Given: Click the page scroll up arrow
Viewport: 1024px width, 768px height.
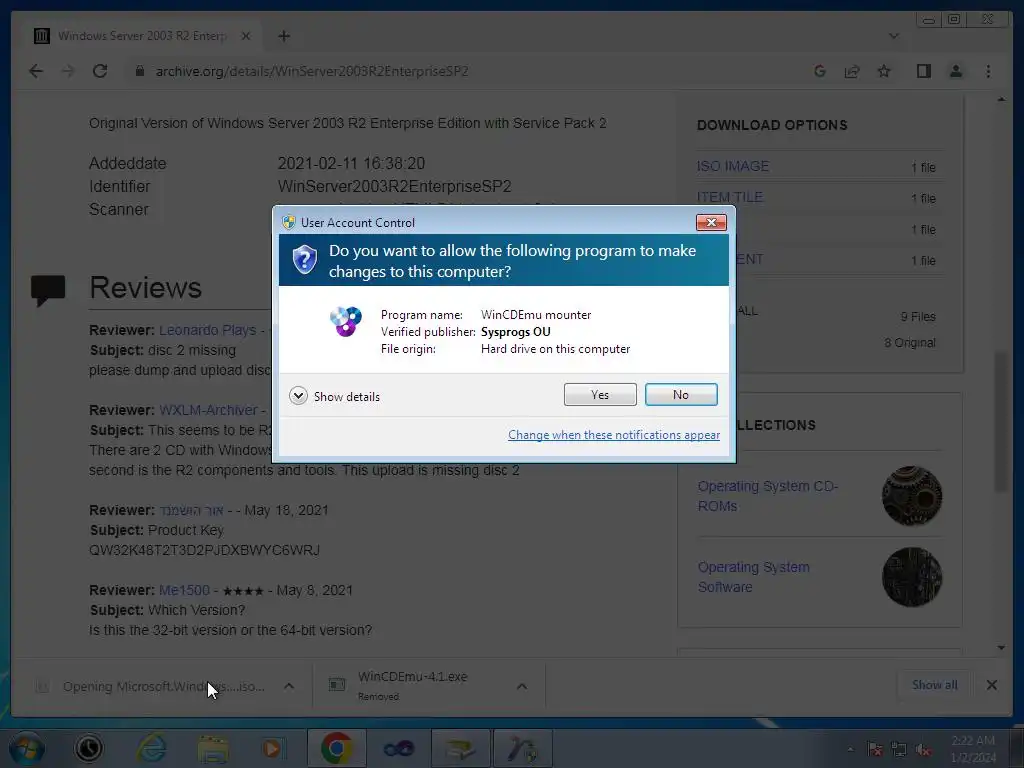Looking at the screenshot, I should tap(1001, 99).
